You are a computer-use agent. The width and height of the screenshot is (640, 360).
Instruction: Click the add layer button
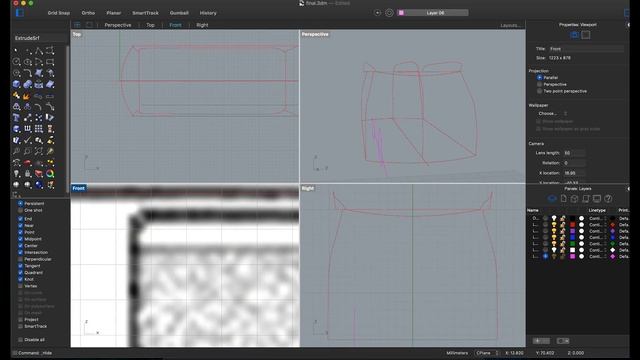coord(542,341)
